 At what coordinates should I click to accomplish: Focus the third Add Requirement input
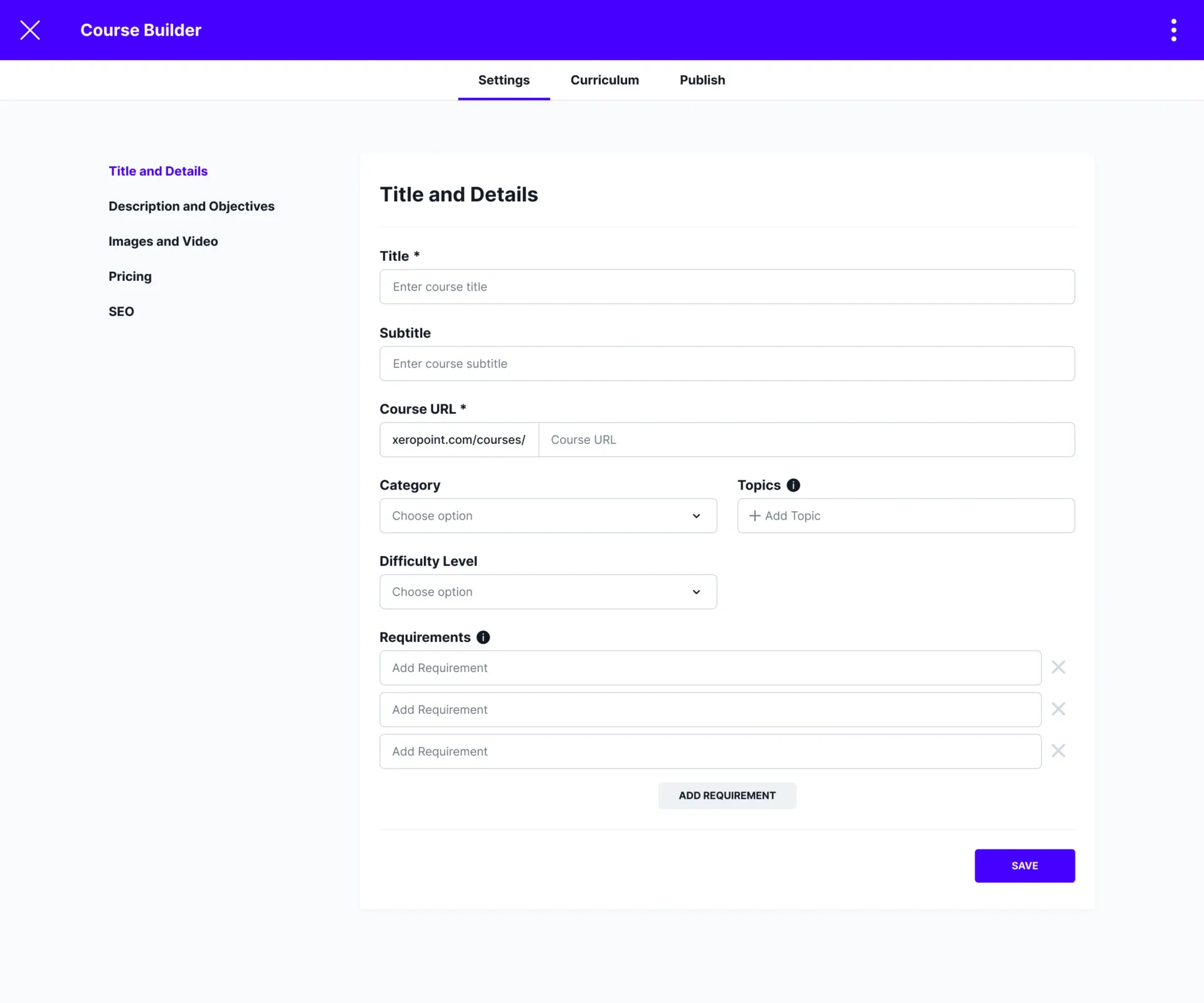[x=710, y=752]
